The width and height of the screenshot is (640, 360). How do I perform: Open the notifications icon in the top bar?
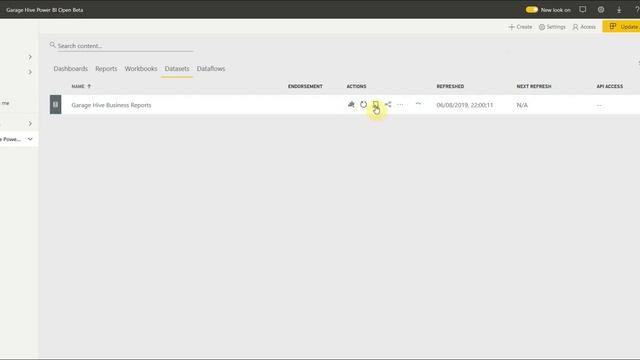pyautogui.click(x=582, y=9)
